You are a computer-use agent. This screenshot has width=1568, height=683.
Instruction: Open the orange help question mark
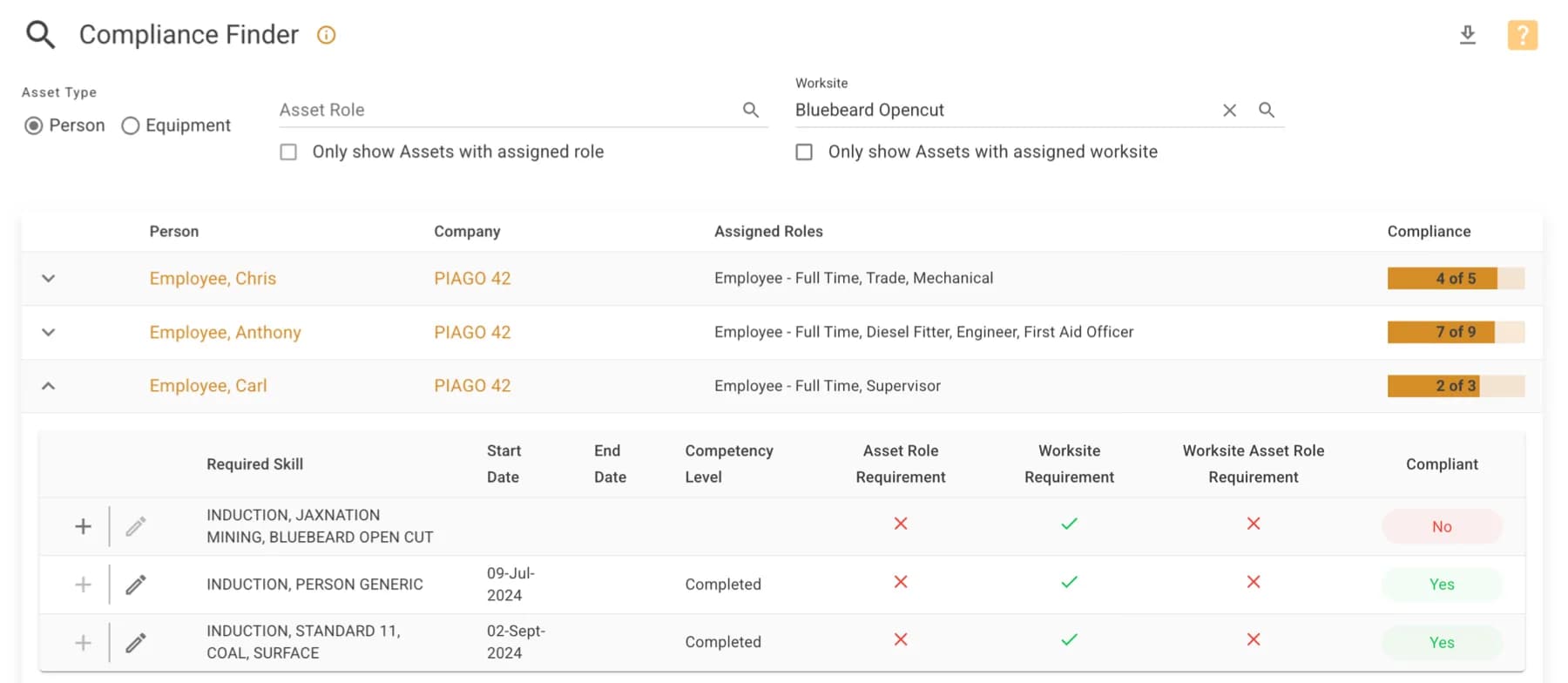[1523, 35]
